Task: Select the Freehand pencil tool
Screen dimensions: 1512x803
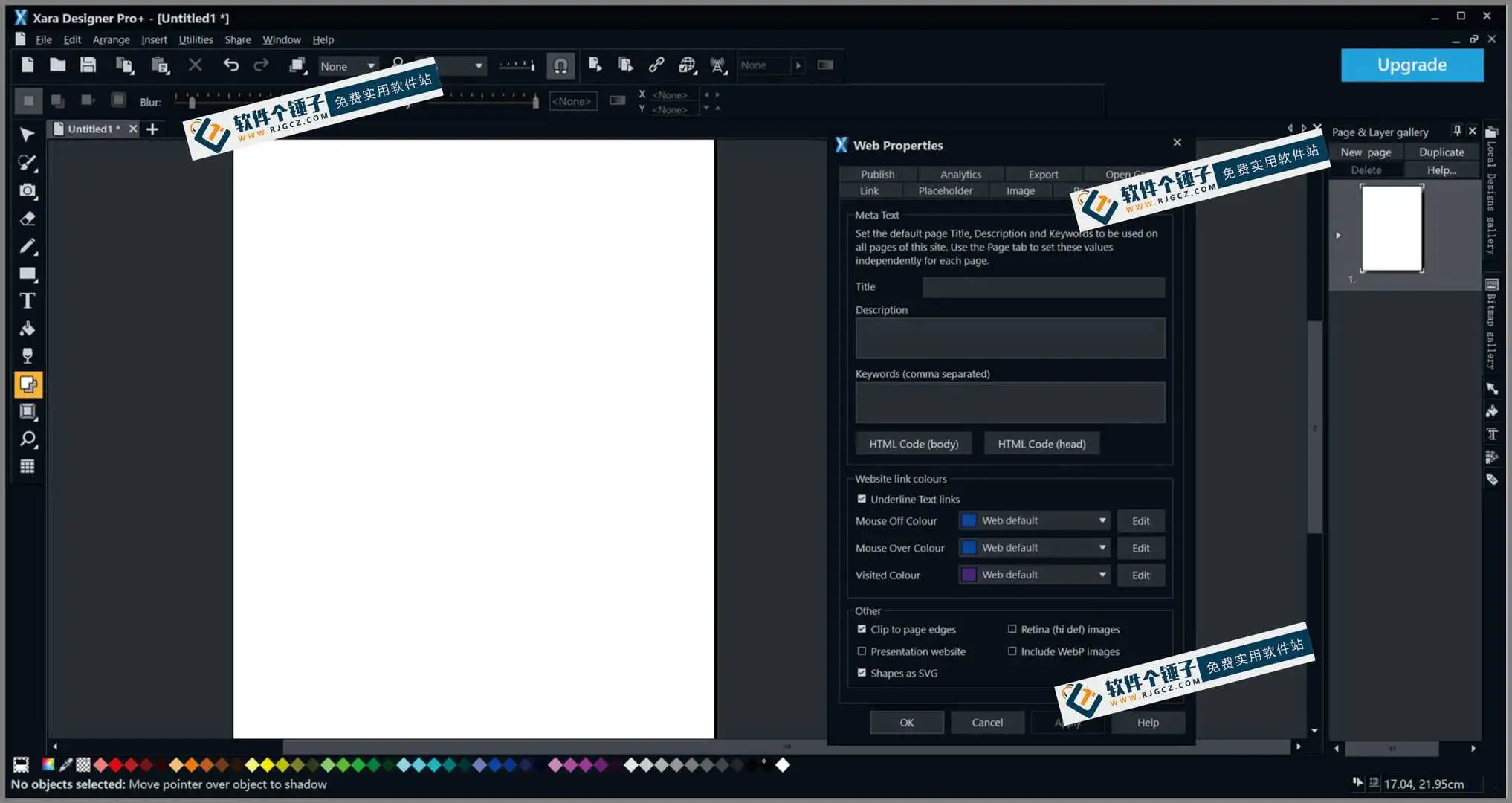Action: point(28,246)
